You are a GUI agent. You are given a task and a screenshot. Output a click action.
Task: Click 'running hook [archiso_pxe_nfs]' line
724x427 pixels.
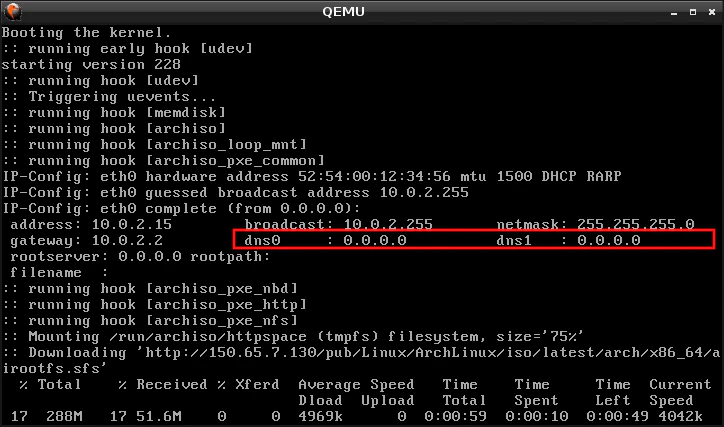click(150, 321)
